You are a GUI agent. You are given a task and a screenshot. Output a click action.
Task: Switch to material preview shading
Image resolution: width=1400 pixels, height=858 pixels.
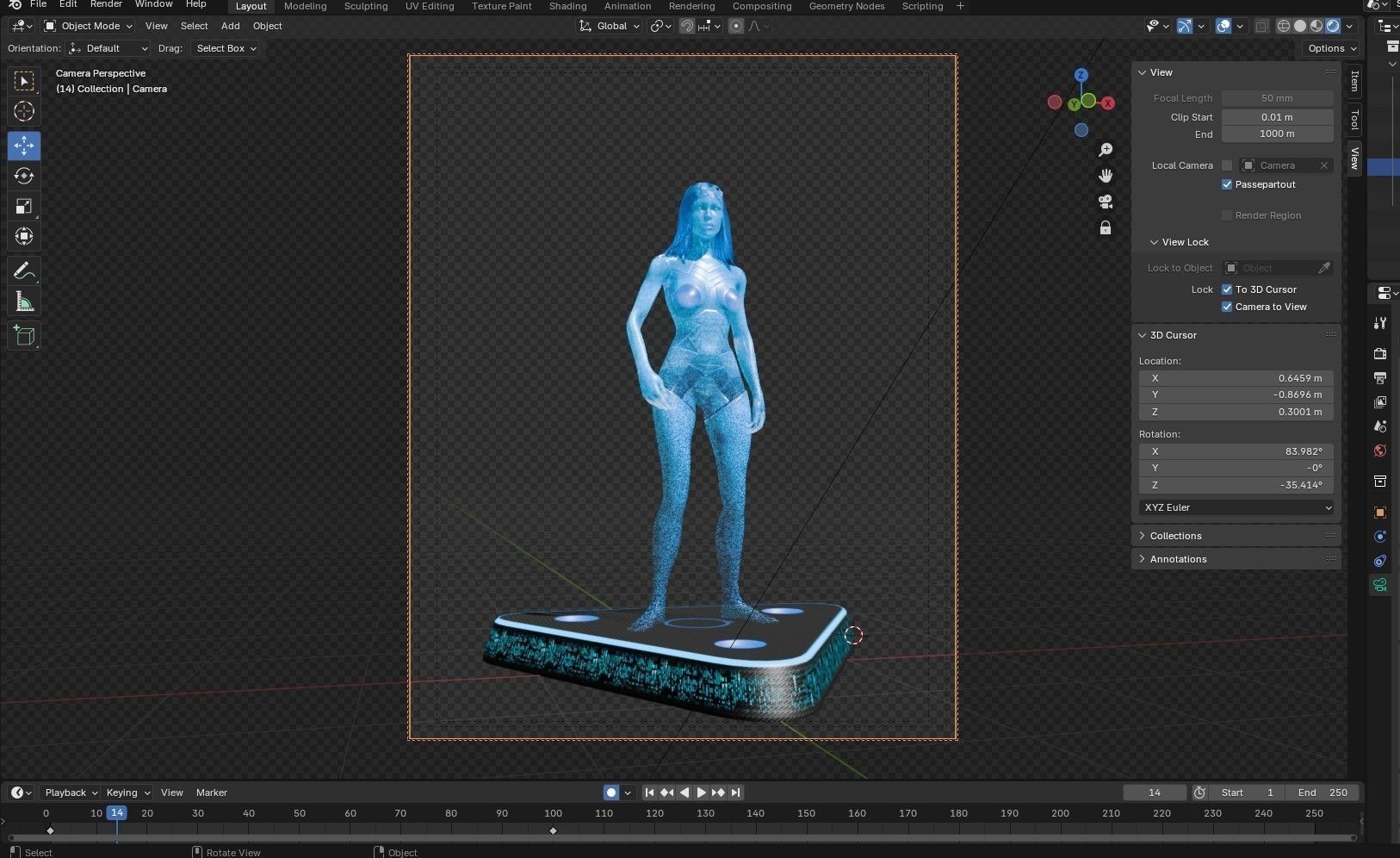tap(1316, 26)
